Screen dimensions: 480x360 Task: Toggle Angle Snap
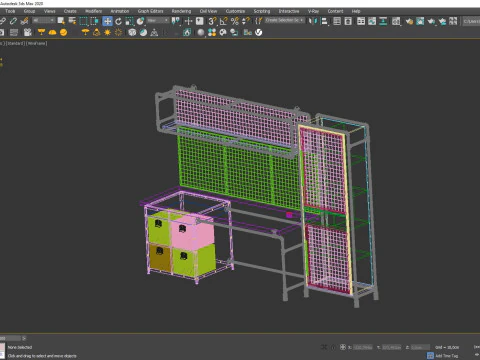pos(223,21)
